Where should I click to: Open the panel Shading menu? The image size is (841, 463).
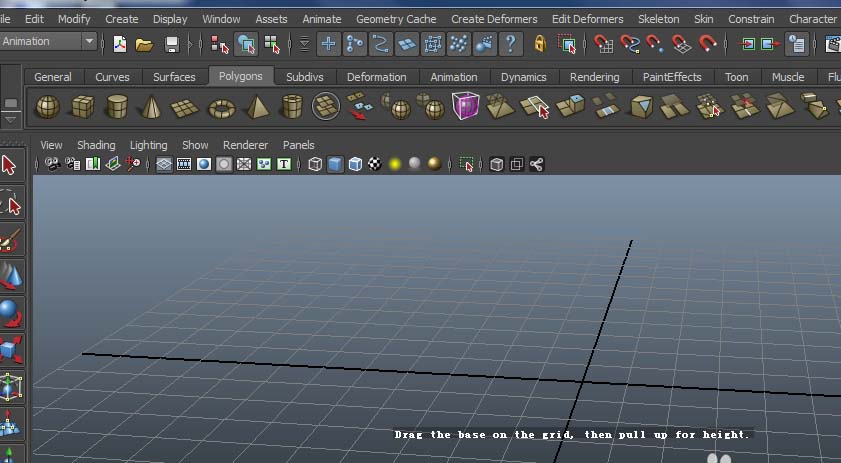coord(96,145)
